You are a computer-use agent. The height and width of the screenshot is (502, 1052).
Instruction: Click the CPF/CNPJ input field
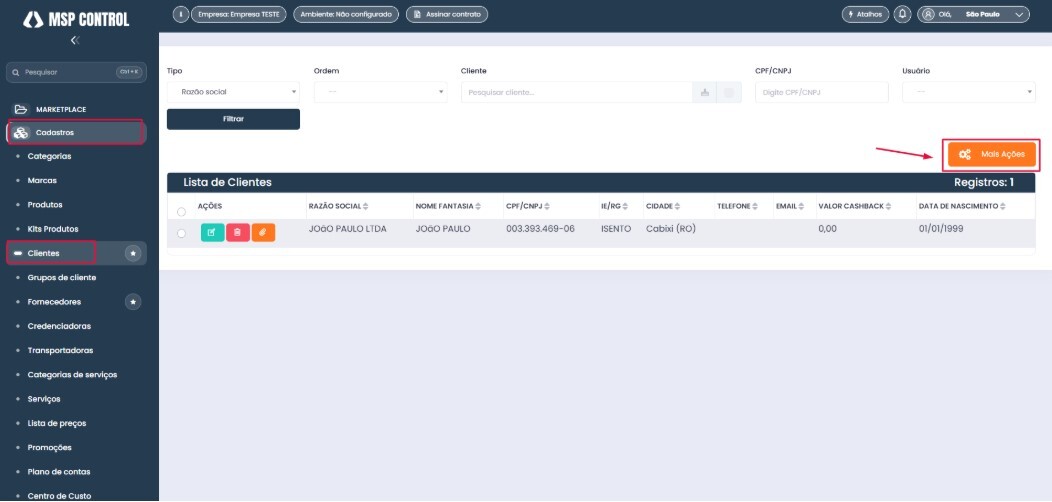pyautogui.click(x=822, y=92)
